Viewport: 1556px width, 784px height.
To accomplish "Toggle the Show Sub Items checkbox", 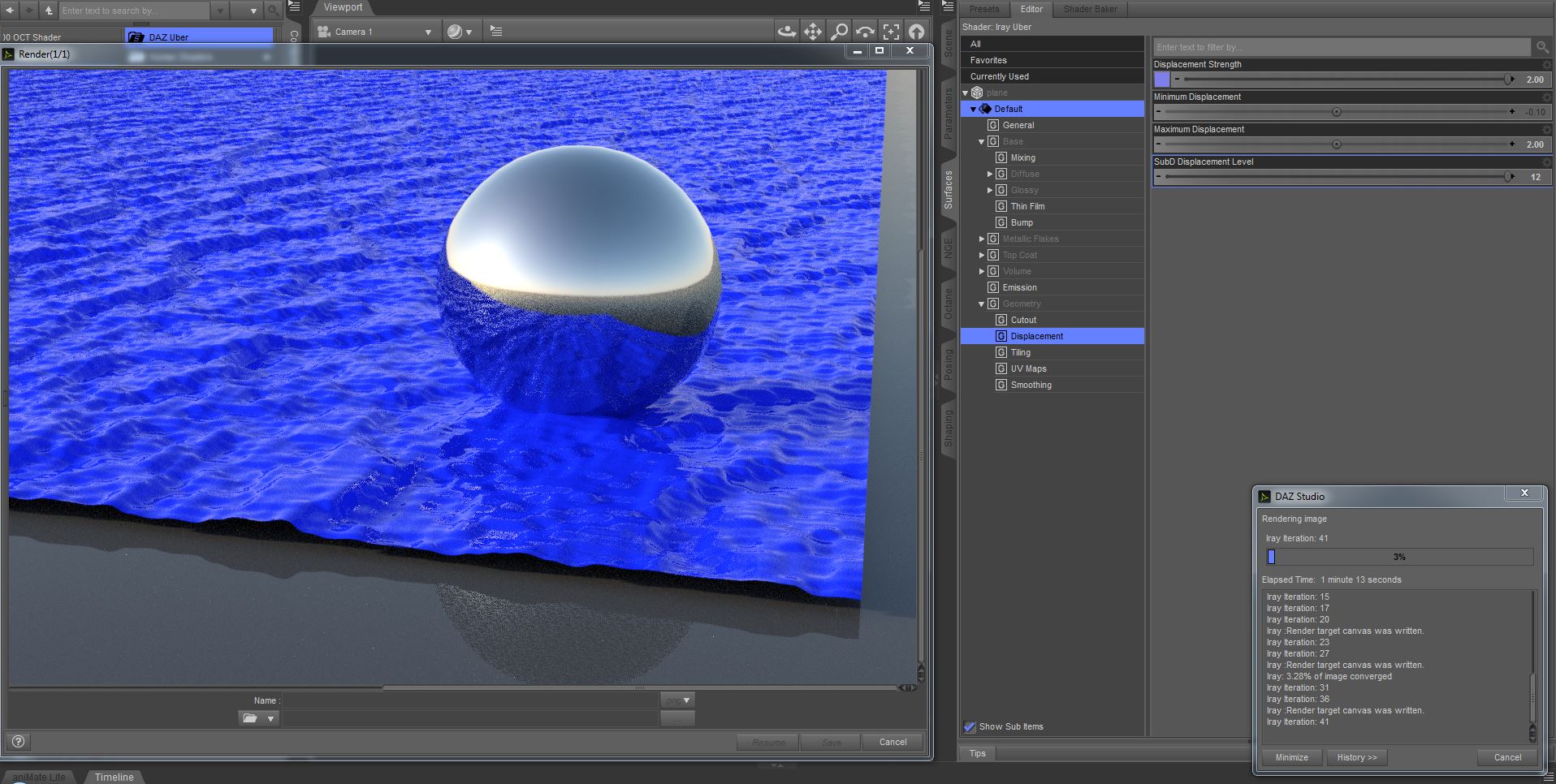I will click(969, 726).
